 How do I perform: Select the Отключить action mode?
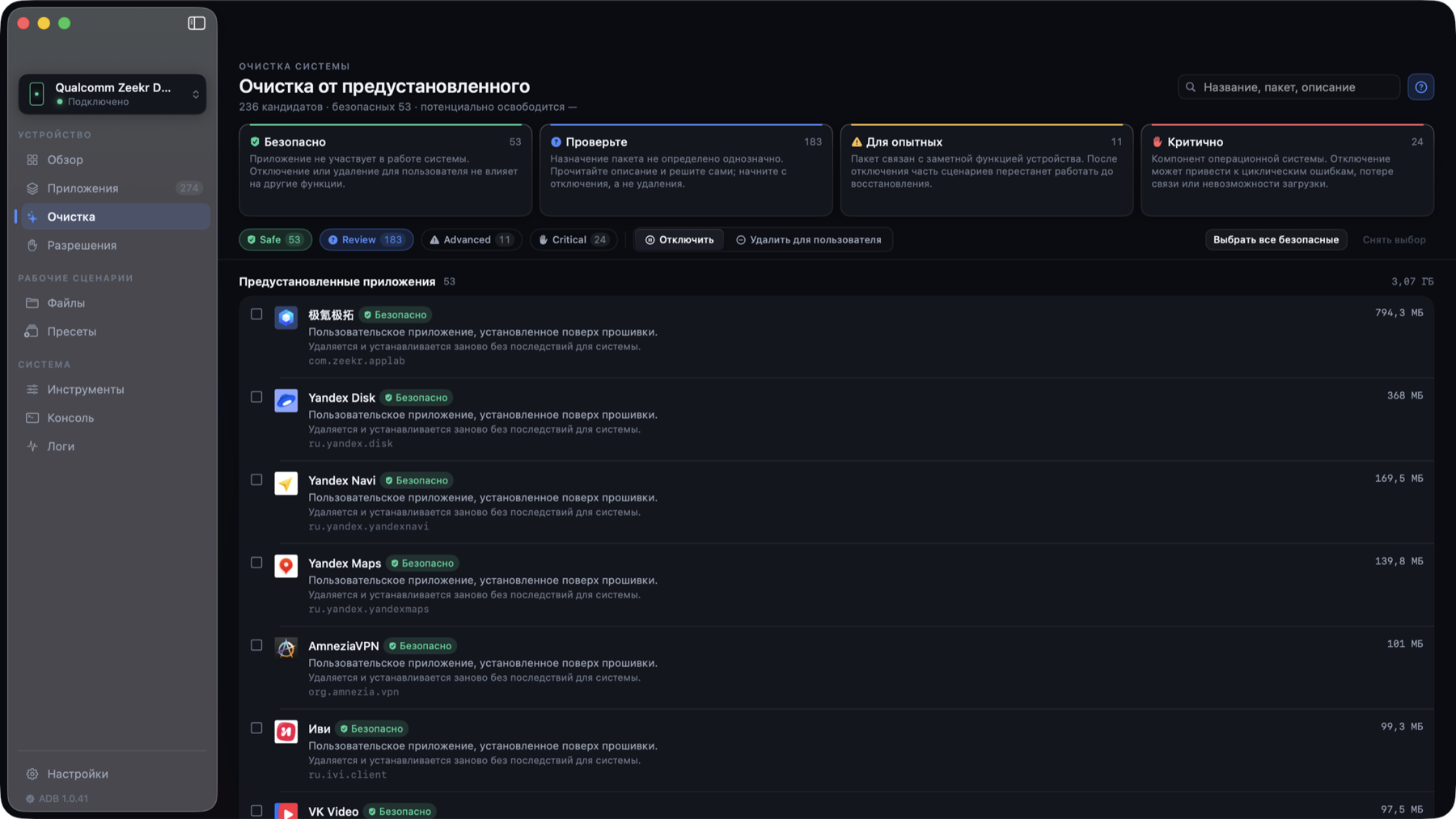pos(679,240)
